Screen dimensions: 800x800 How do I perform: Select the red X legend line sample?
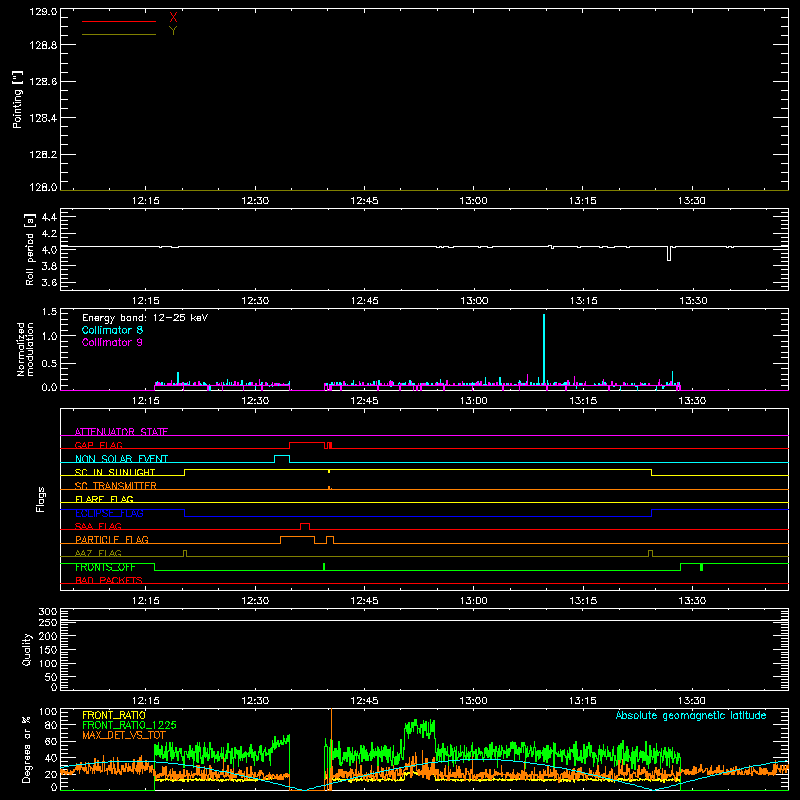pos(119,21)
